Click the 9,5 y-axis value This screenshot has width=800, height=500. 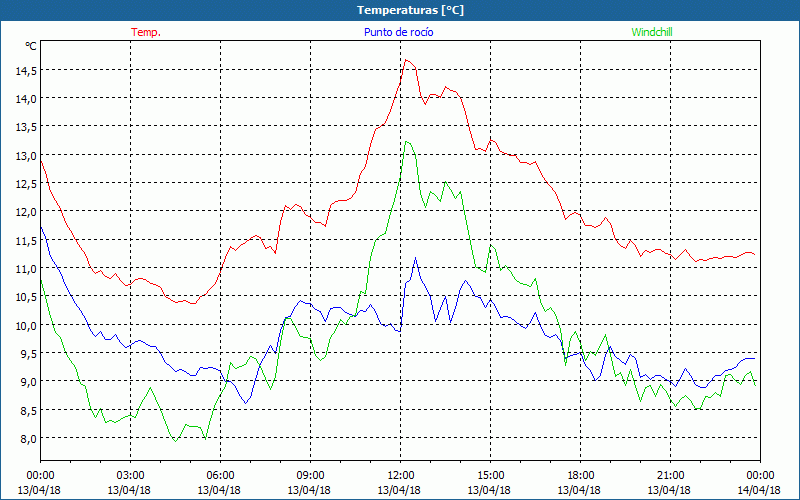pos(28,354)
